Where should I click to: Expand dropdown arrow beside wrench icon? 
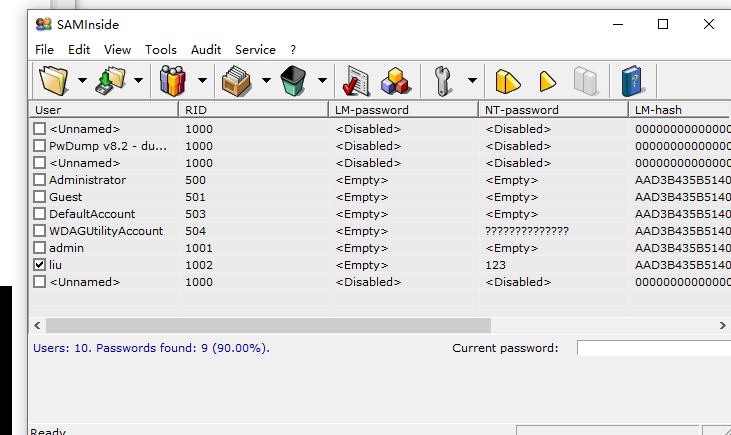472,80
